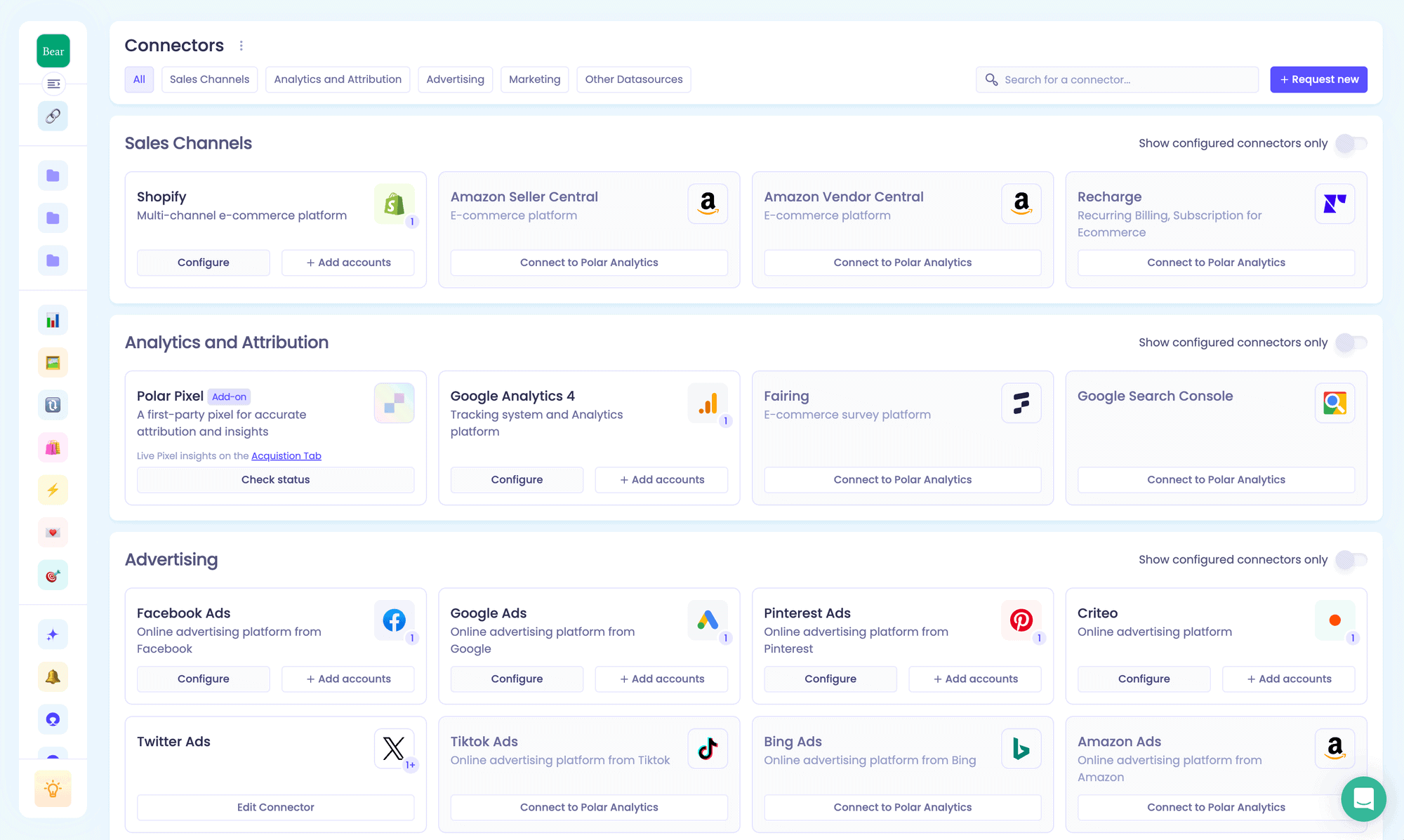Select the sparkles icon in the sidebar

53,634
